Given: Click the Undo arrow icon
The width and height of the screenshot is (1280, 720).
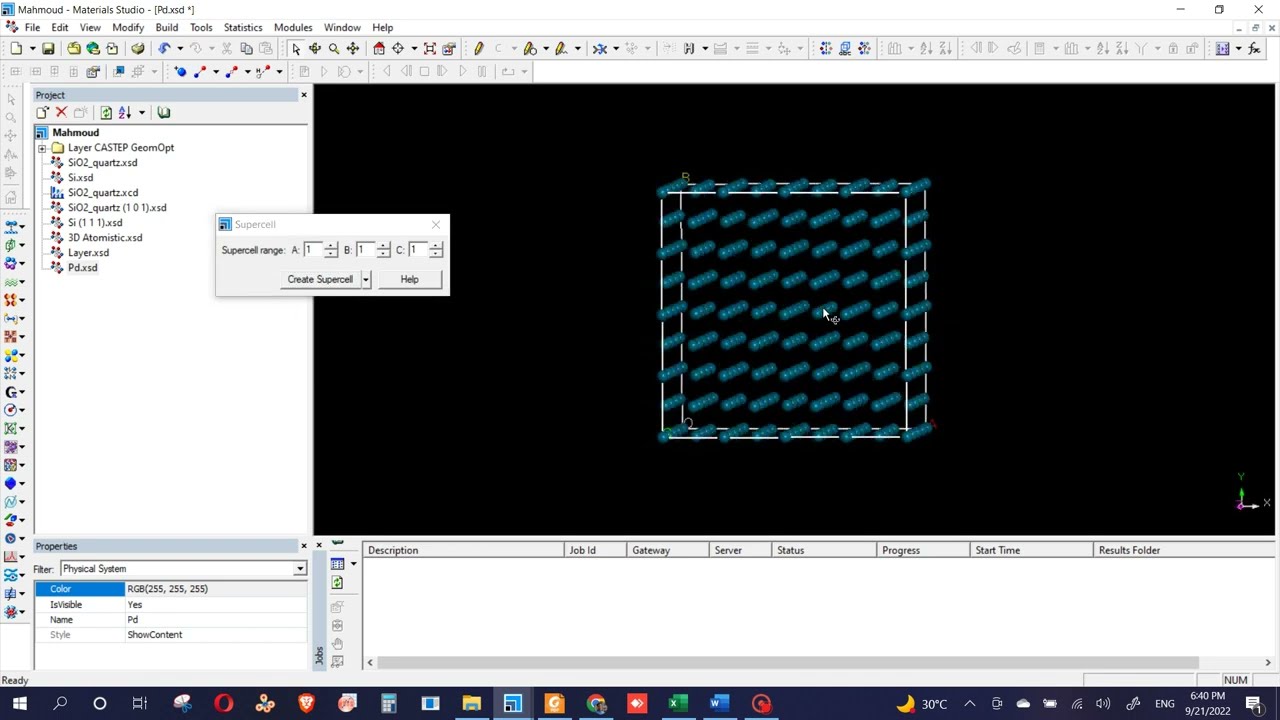Looking at the screenshot, I should pyautogui.click(x=164, y=48).
